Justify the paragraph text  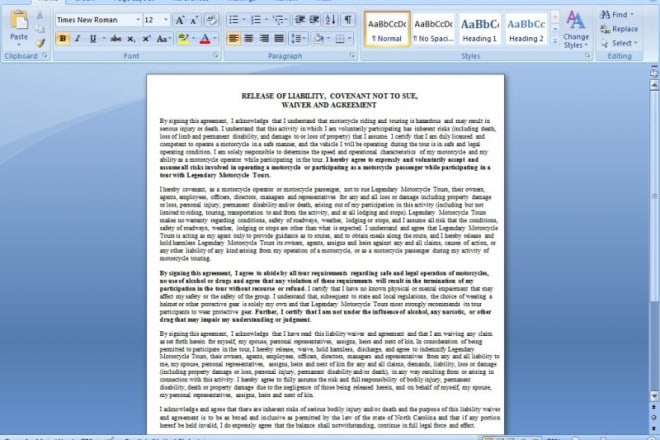(279, 39)
